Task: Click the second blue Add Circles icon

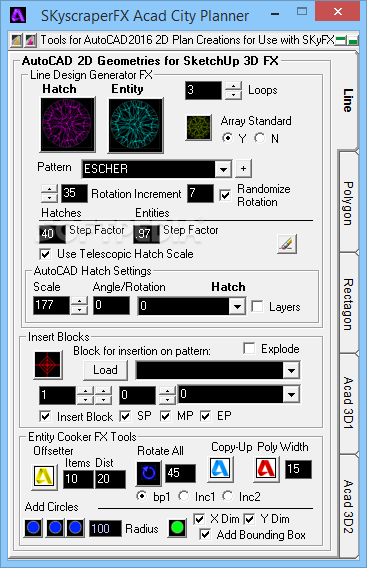Action: [x=55, y=528]
